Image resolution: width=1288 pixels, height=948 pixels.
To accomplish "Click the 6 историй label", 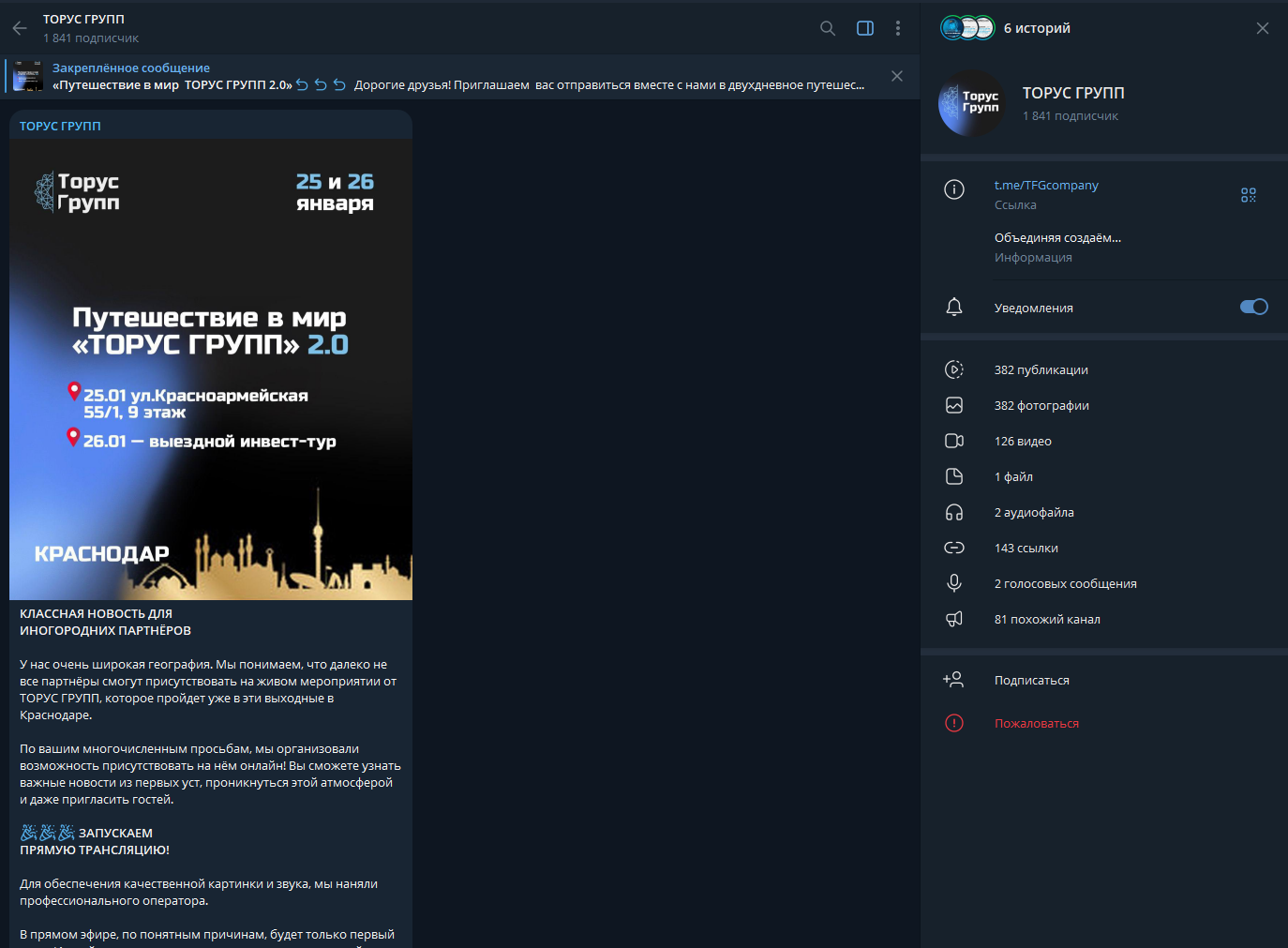I will (x=1037, y=28).
